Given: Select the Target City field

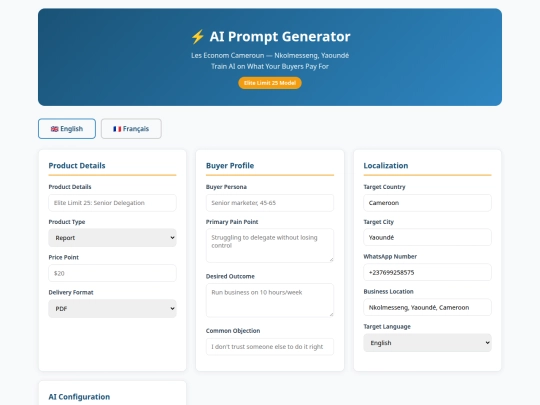Looking at the screenshot, I should (427, 237).
